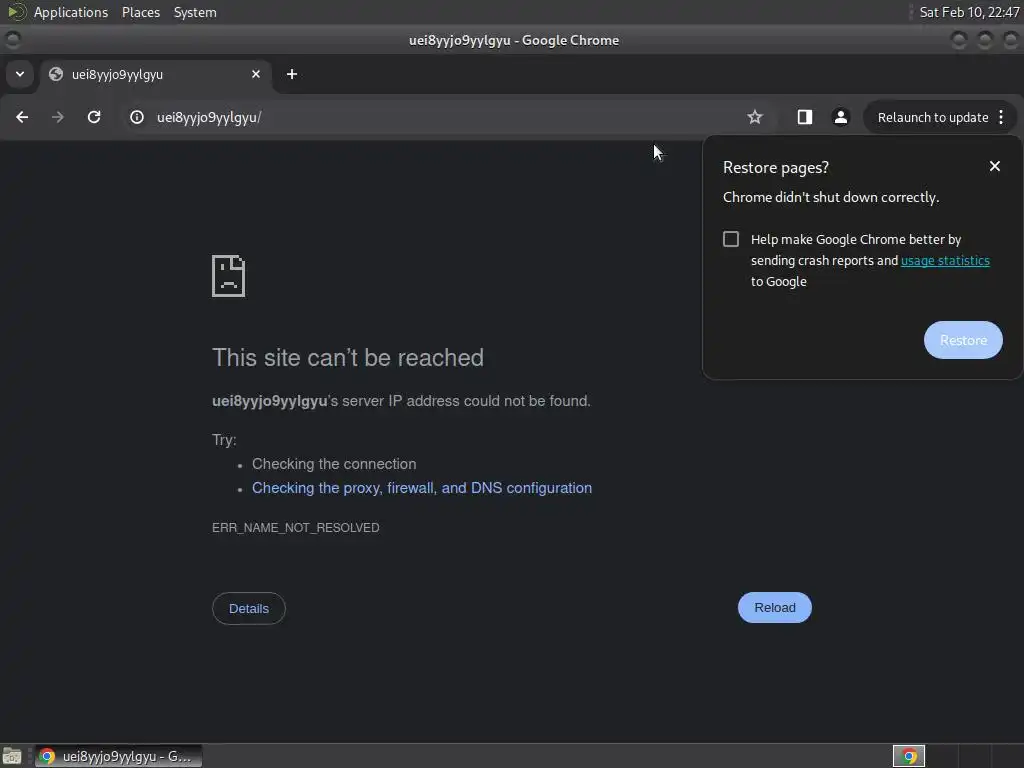This screenshot has height=768, width=1024.
Task: Click the forward navigation arrow
Action: pos(57,117)
